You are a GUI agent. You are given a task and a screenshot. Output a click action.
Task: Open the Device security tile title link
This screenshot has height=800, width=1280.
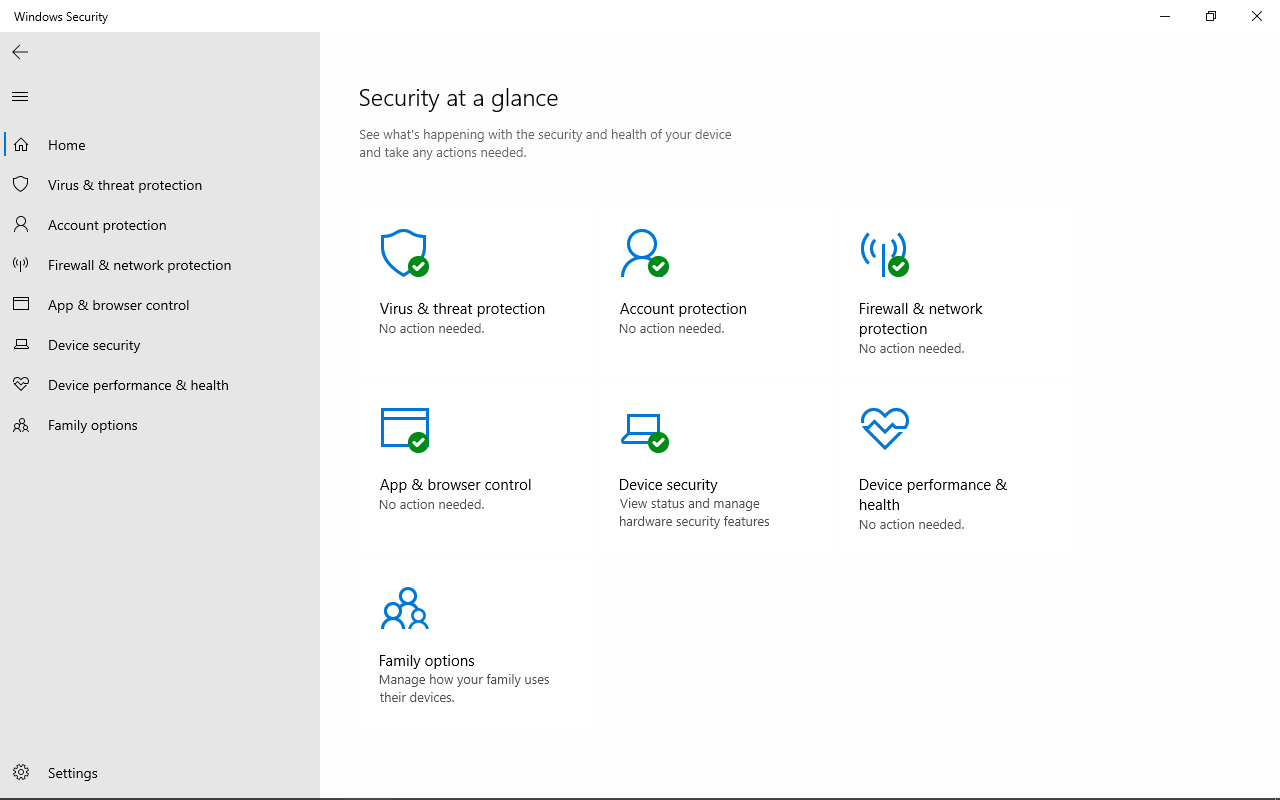(668, 484)
